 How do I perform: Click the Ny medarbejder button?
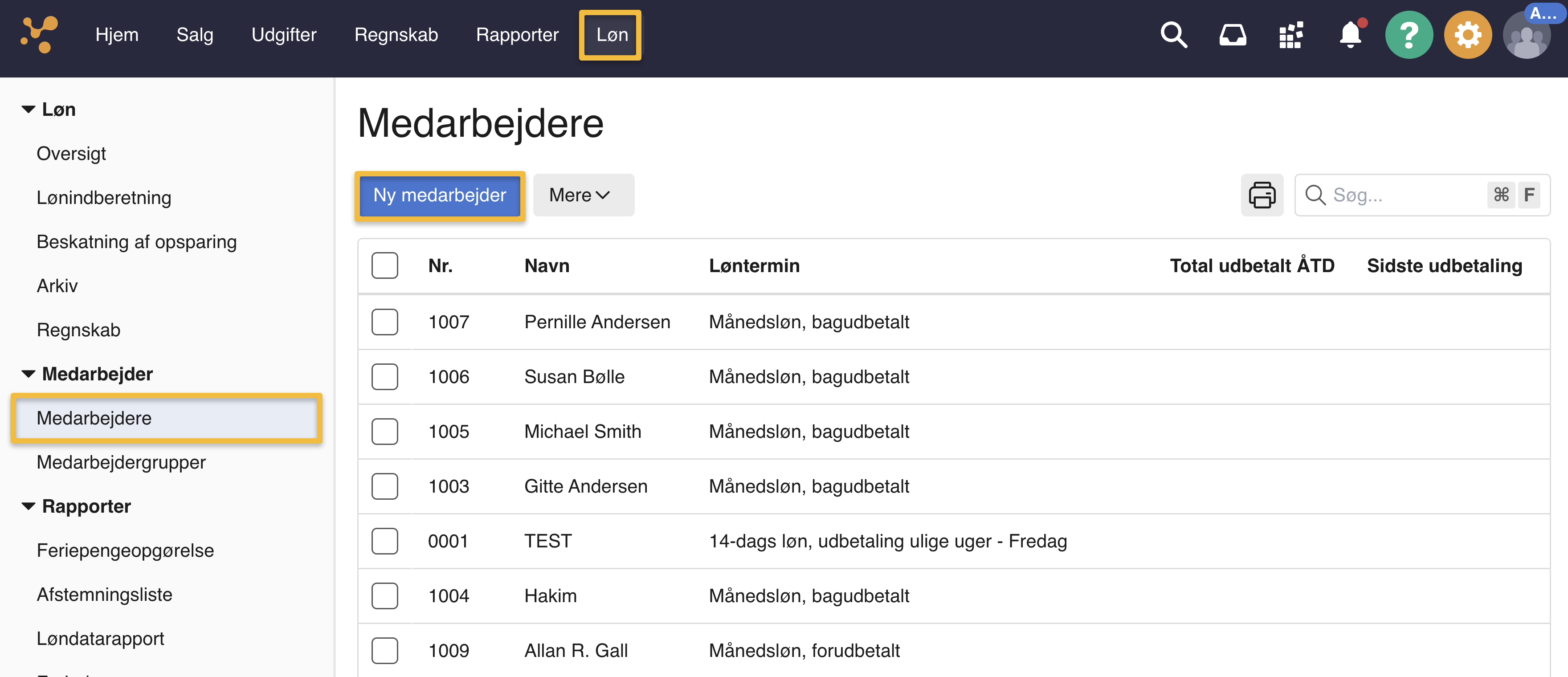click(x=440, y=196)
